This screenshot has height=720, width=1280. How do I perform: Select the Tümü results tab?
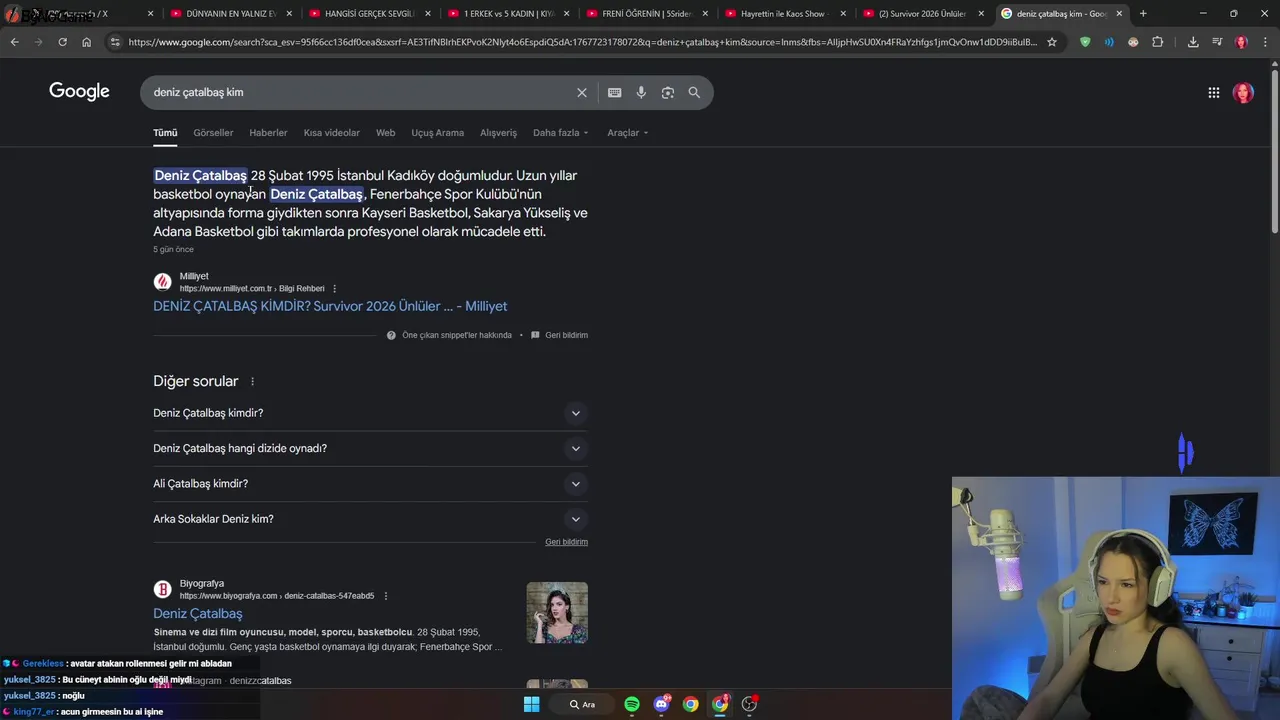[x=165, y=133]
